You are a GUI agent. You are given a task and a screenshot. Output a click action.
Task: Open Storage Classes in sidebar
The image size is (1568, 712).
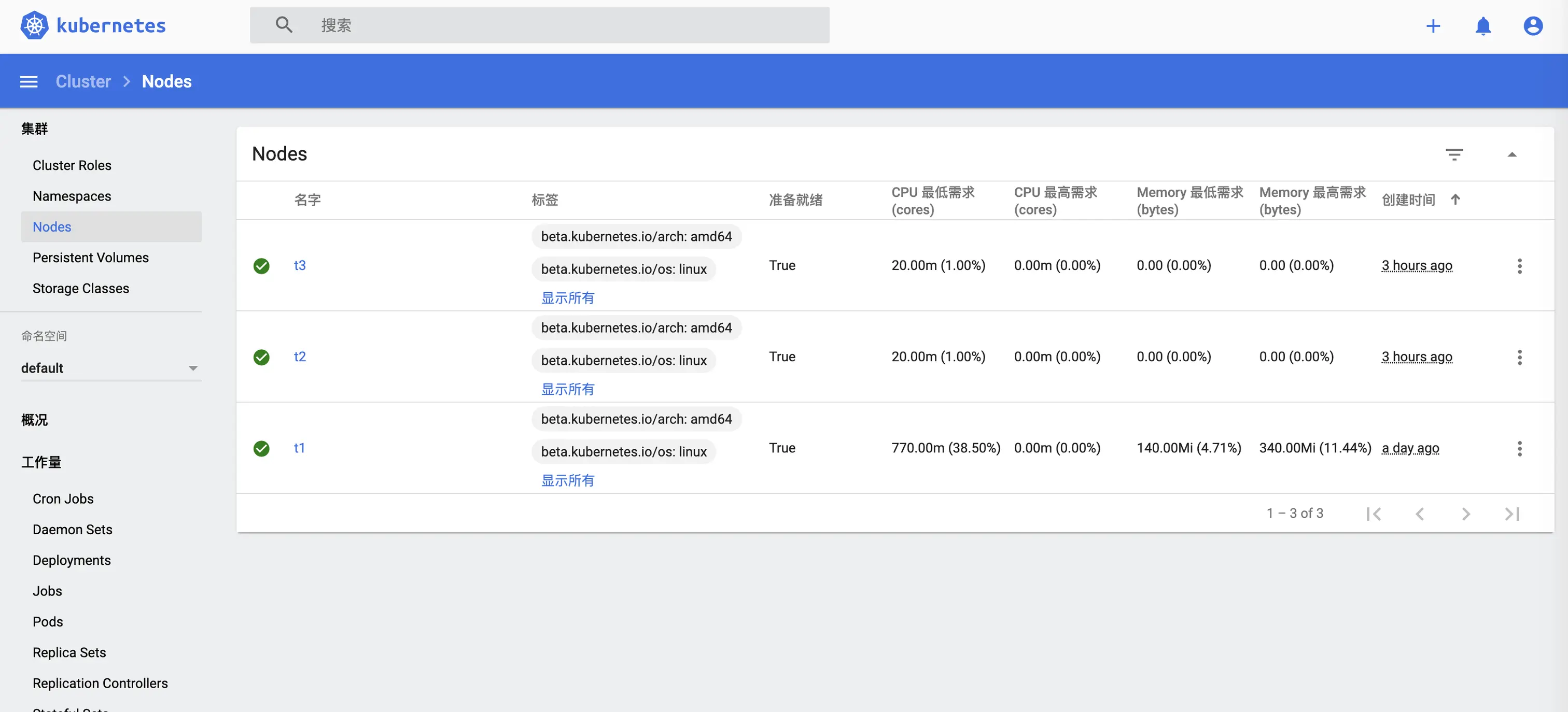(x=80, y=289)
